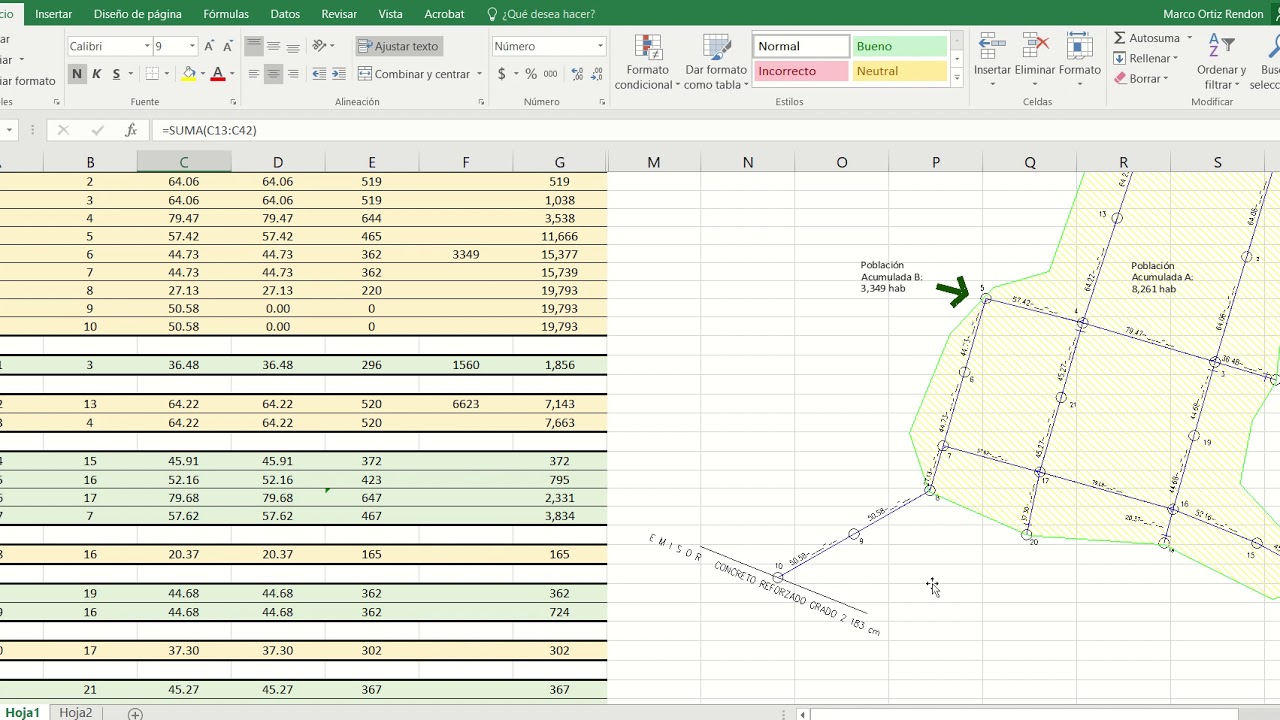Apply the Neutral cell style

click(x=899, y=71)
